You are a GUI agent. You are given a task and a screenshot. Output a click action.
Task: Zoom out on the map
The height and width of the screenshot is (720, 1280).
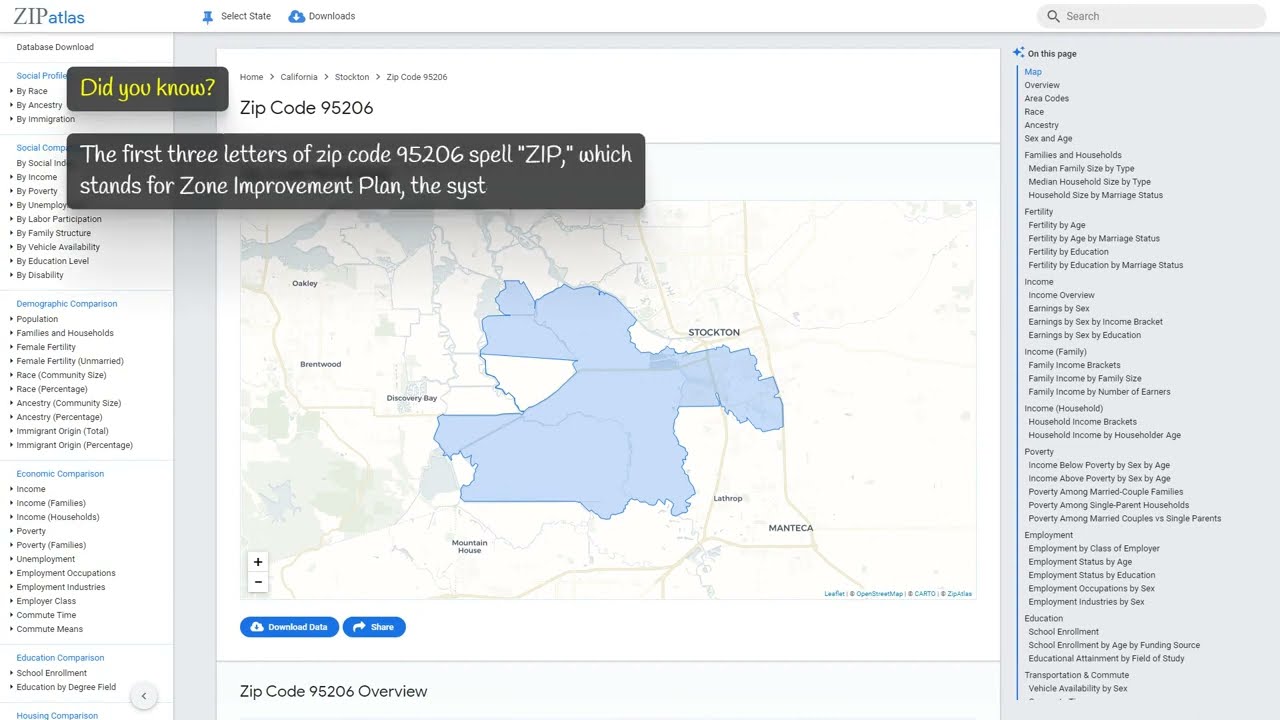pos(258,582)
